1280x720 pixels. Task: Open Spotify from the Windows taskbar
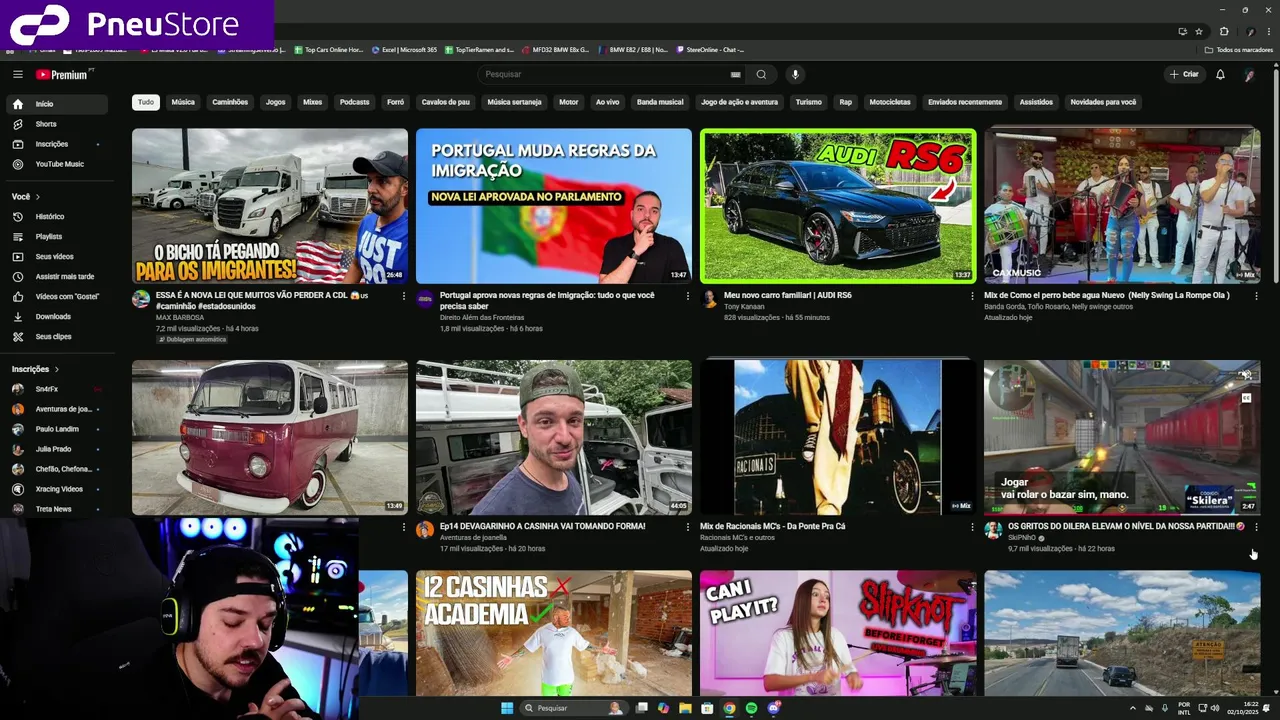point(751,708)
